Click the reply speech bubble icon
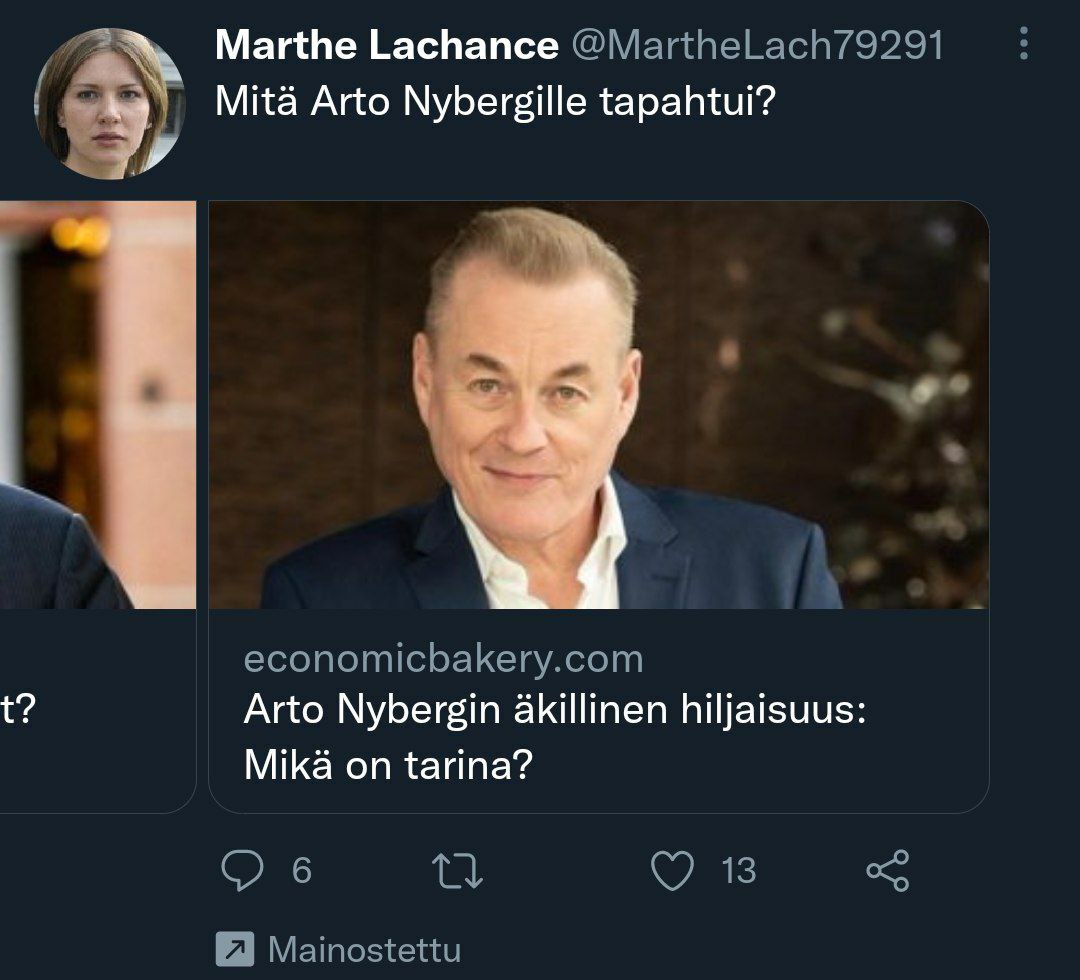The height and width of the screenshot is (980, 1080). [x=241, y=870]
